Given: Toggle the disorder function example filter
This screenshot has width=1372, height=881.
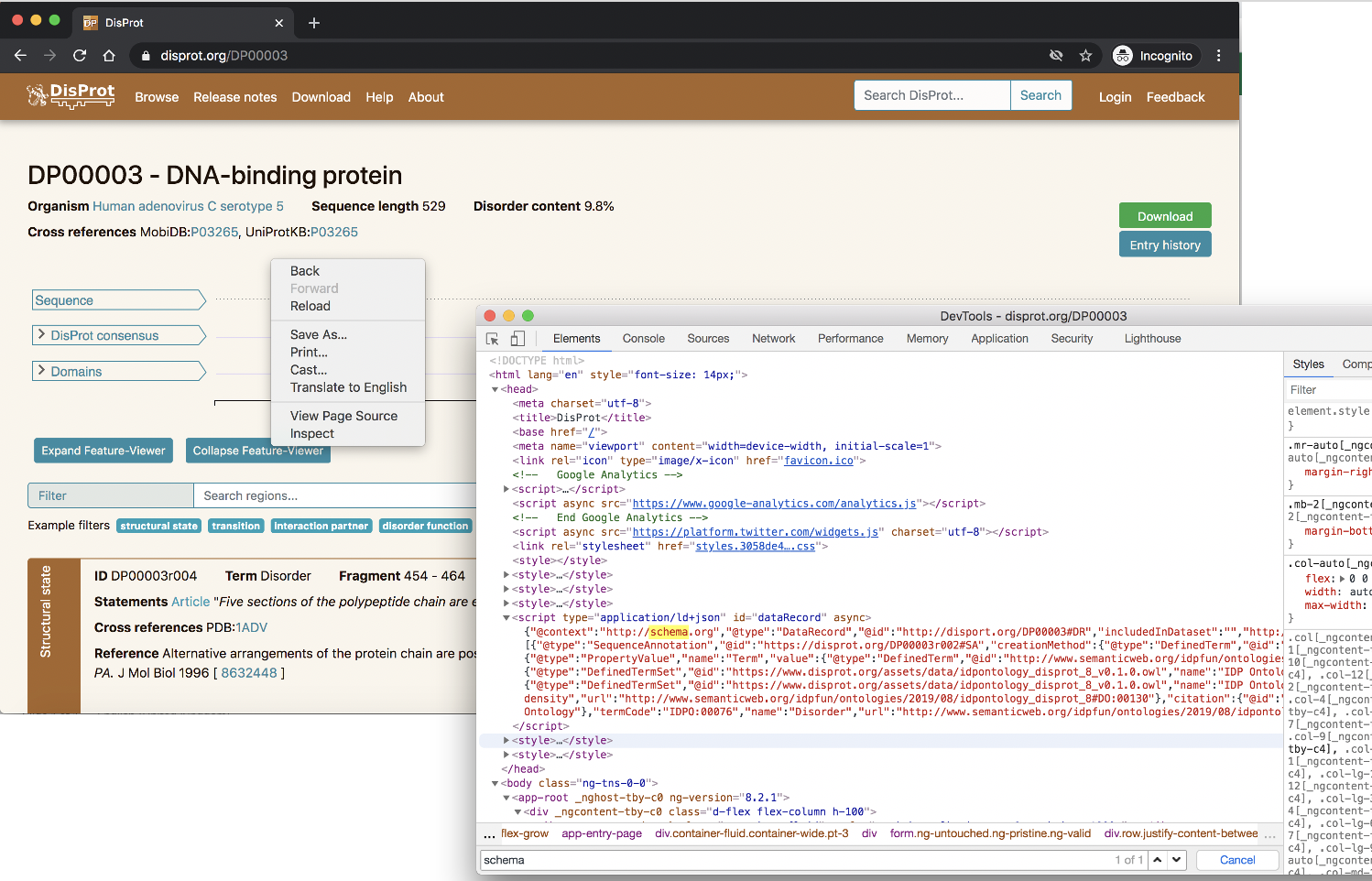Looking at the screenshot, I should [425, 526].
